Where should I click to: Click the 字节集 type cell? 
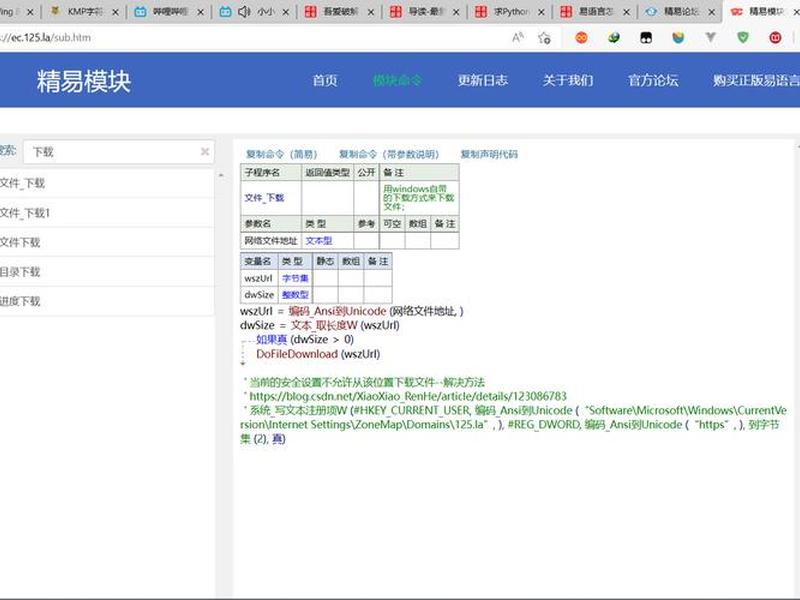(295, 278)
